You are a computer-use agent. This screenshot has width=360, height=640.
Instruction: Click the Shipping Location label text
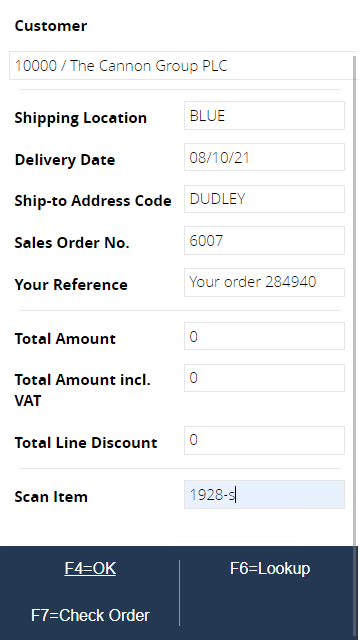click(80, 118)
